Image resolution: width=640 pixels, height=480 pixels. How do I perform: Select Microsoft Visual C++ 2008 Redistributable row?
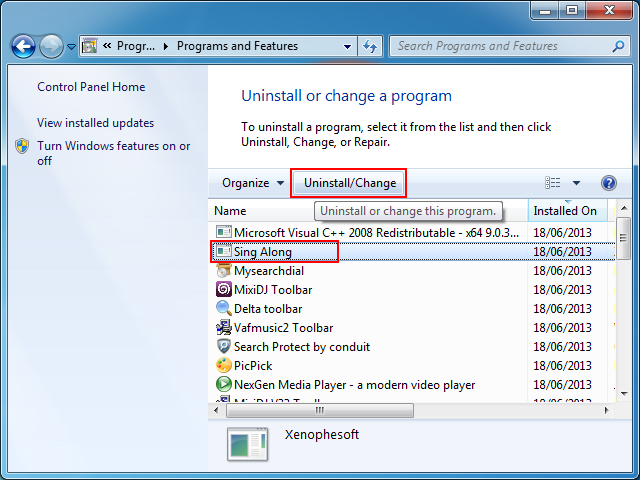click(412, 233)
